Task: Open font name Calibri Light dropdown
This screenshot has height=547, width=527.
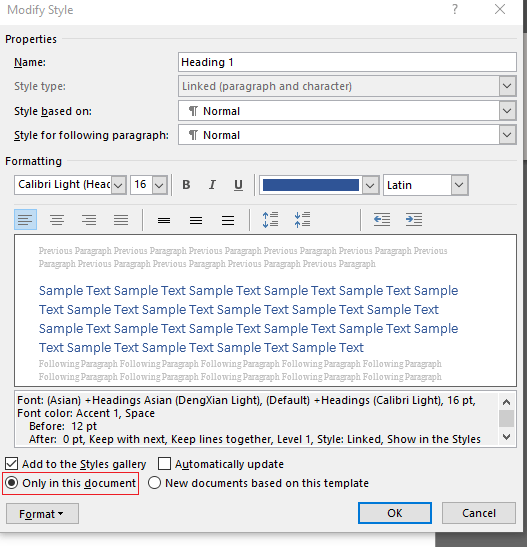Action: (119, 185)
